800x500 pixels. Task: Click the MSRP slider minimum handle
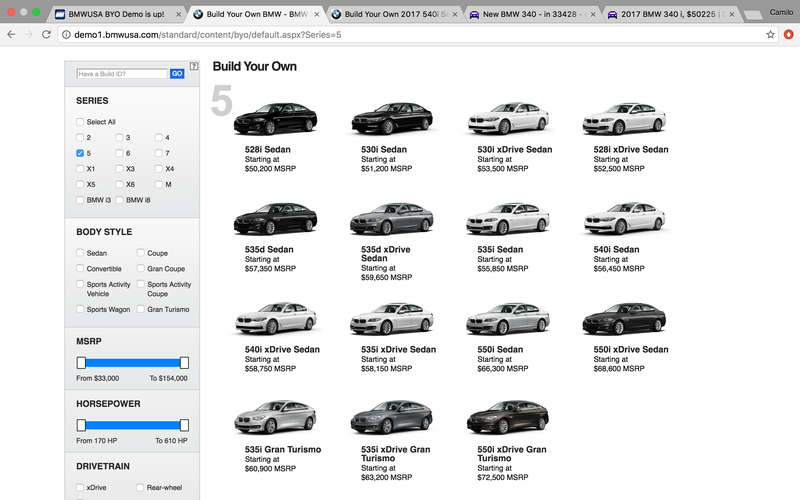point(81,363)
